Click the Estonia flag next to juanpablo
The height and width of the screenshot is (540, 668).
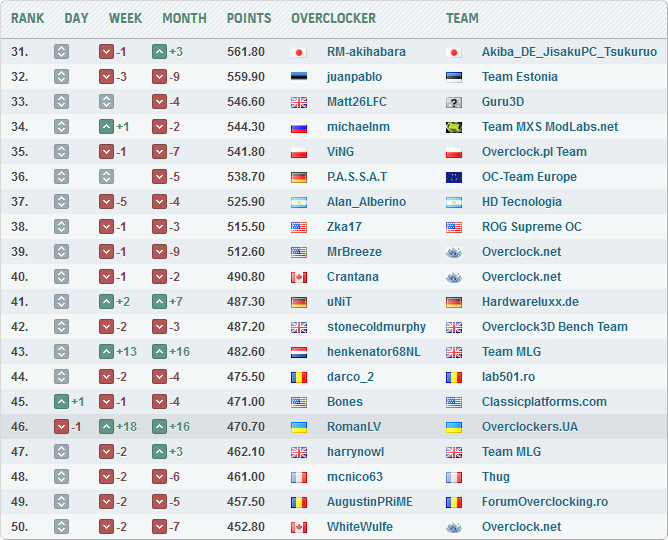[299, 77]
